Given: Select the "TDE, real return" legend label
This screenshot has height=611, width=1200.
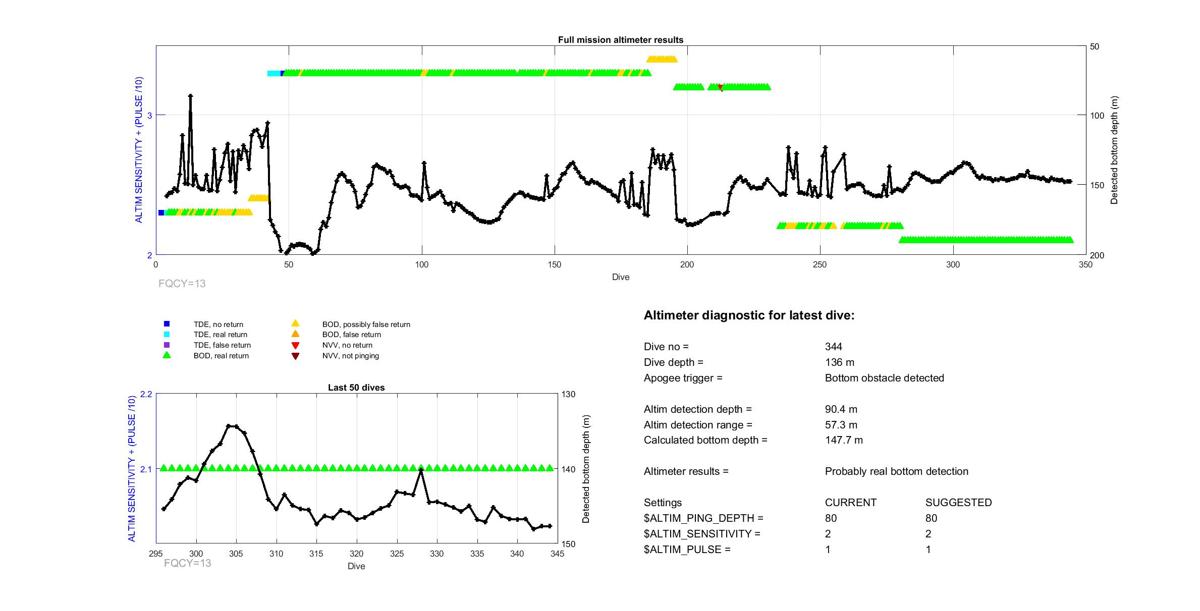Looking at the screenshot, I should point(220,334).
